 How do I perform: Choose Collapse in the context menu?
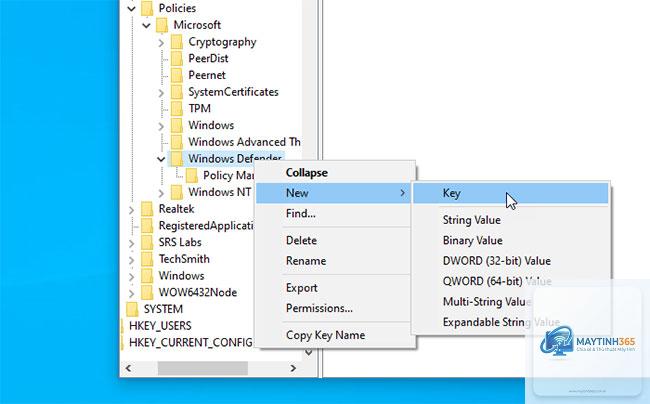point(335,172)
